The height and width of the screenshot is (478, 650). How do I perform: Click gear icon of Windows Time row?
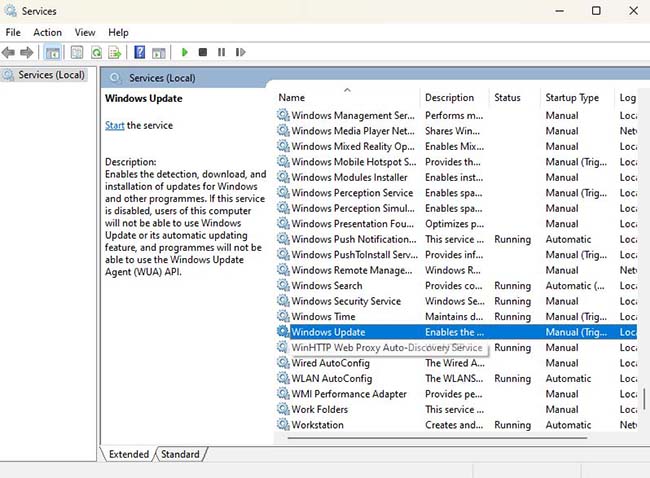point(283,316)
